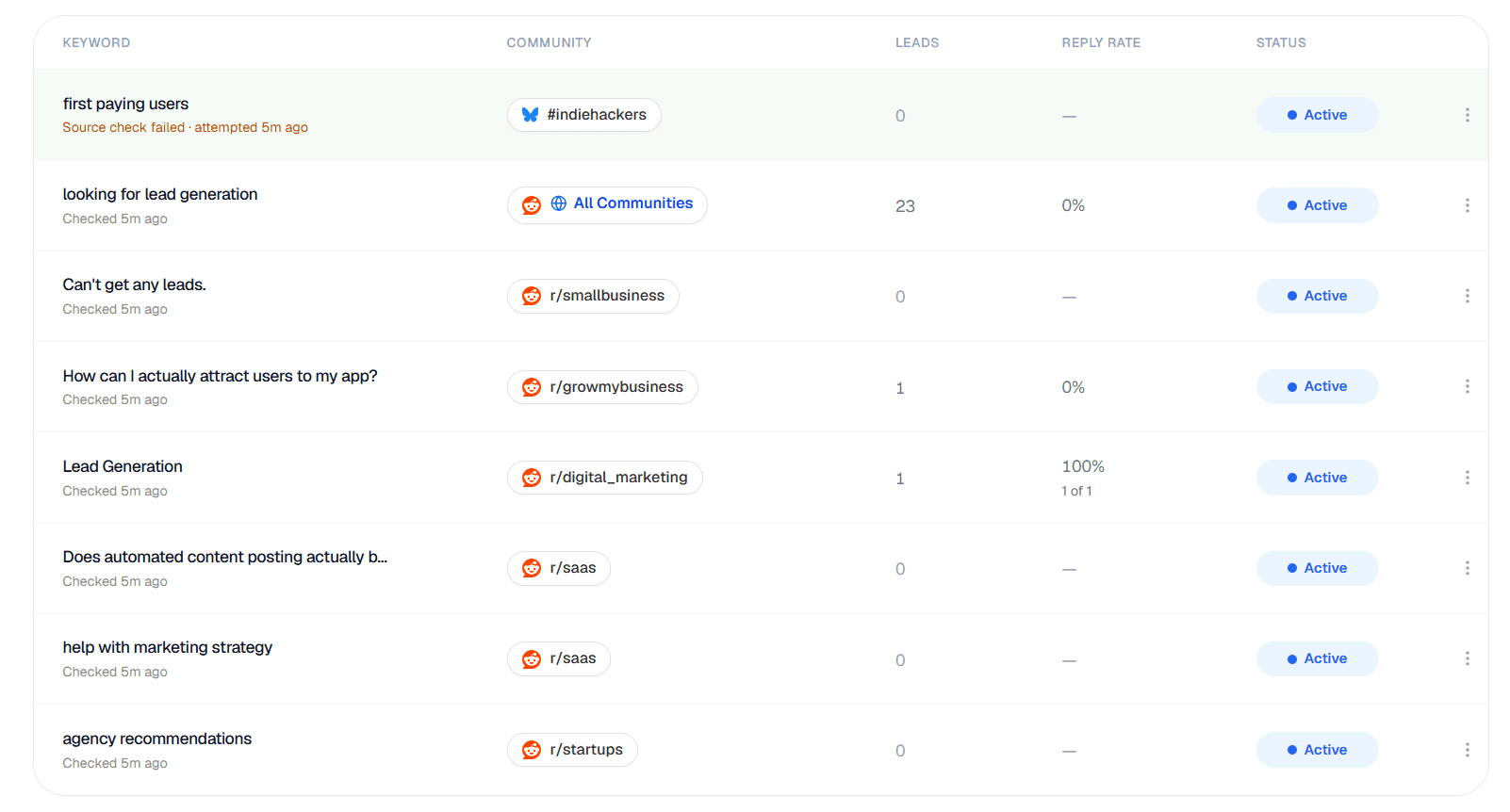
Task: Sort by the COMMUNITY column header
Action: click(x=549, y=42)
